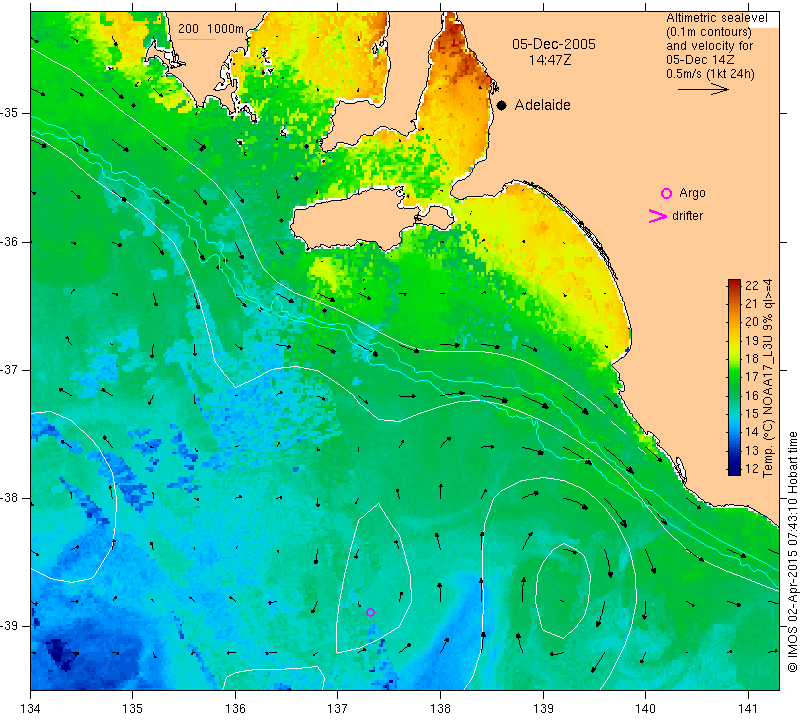Click the 0.5m/s velocity scale arrow
Image resolution: width=800 pixels, height=720 pixels.
pos(703,90)
